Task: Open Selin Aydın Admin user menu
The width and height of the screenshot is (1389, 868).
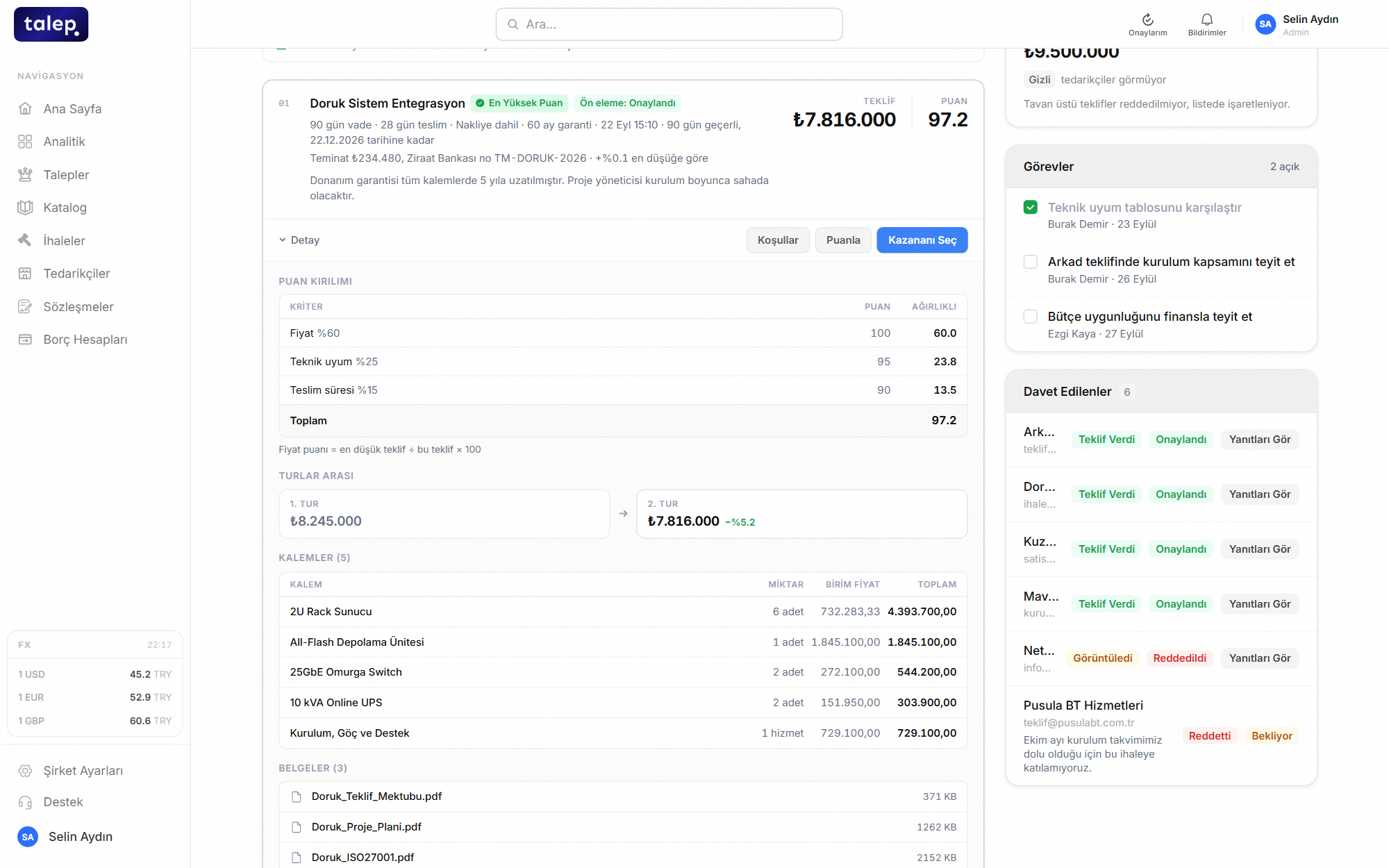Action: point(1296,24)
